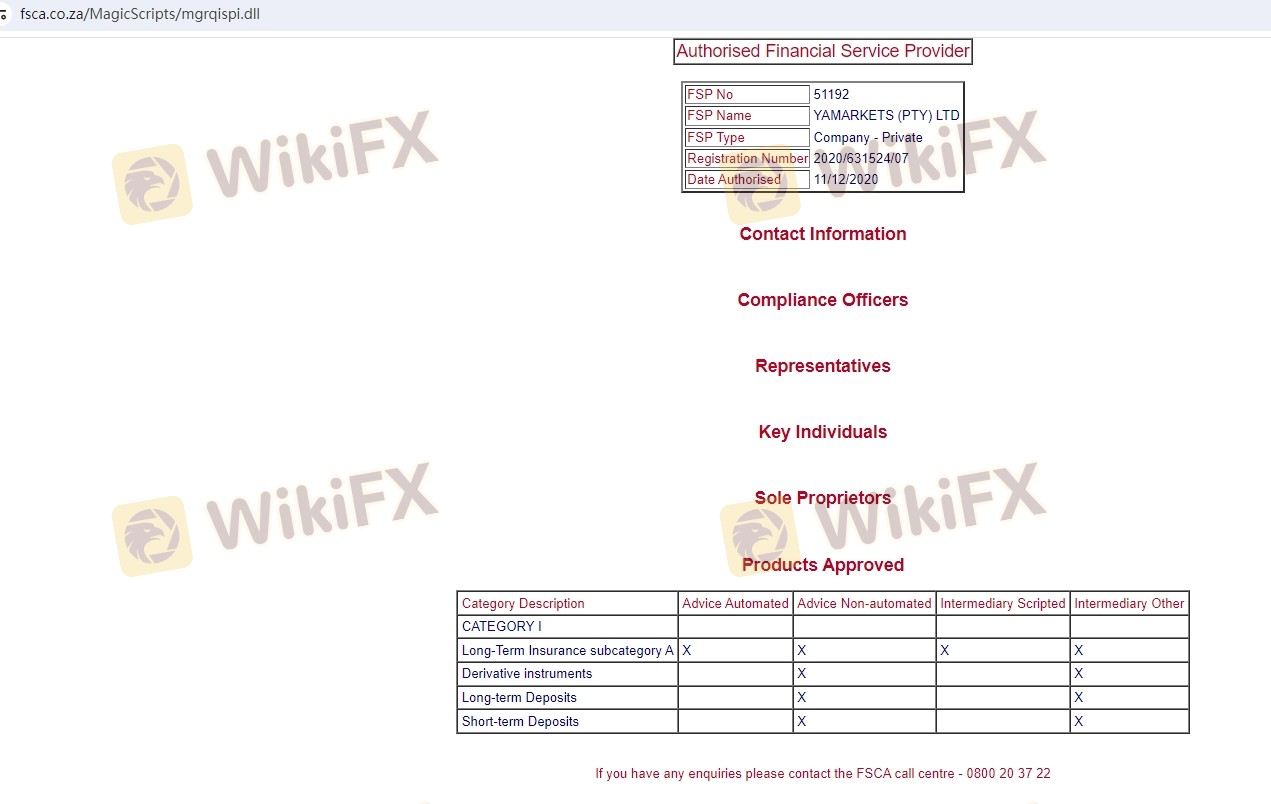Click Advice Non-automated X for Derivative instruments
The image size is (1271, 804).
802,674
